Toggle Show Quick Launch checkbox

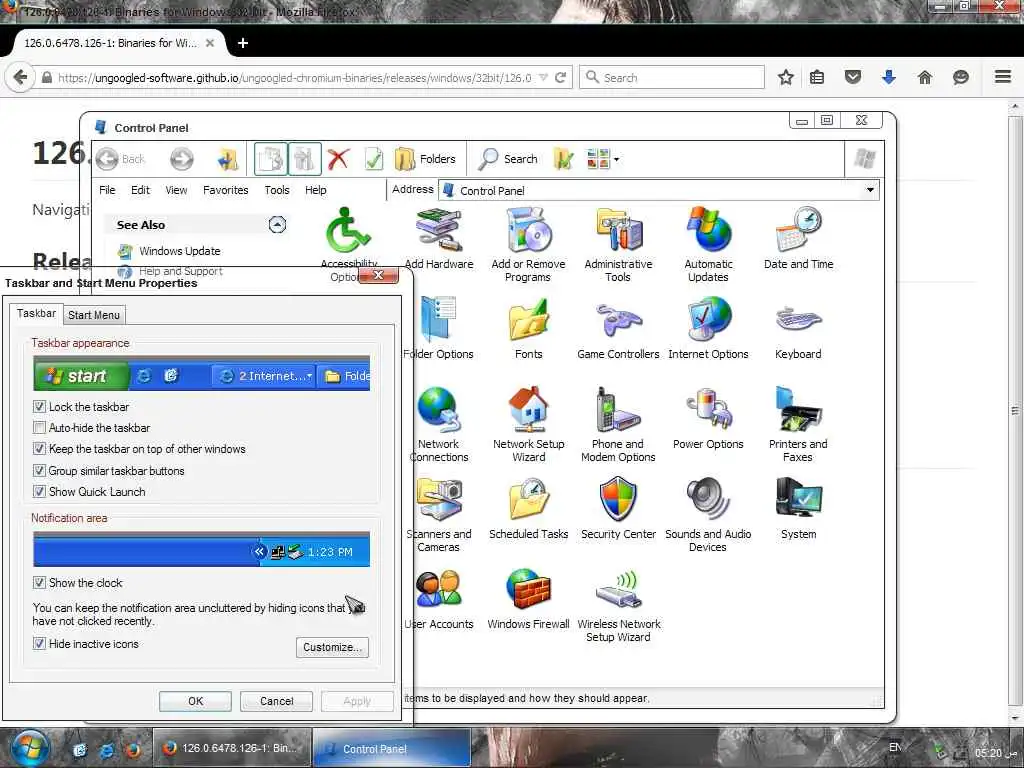[39, 491]
